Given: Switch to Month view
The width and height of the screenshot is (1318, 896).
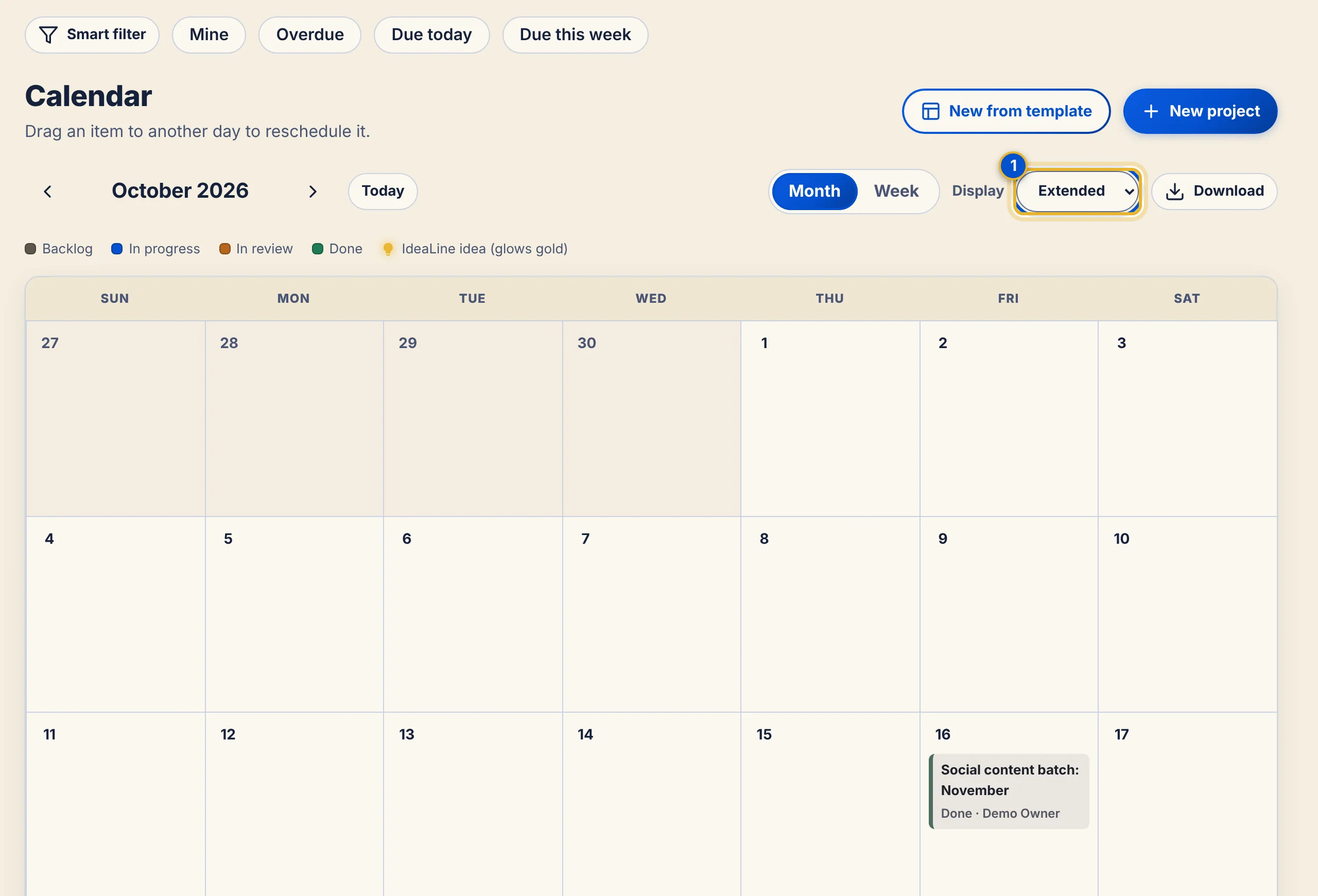Looking at the screenshot, I should 814,191.
